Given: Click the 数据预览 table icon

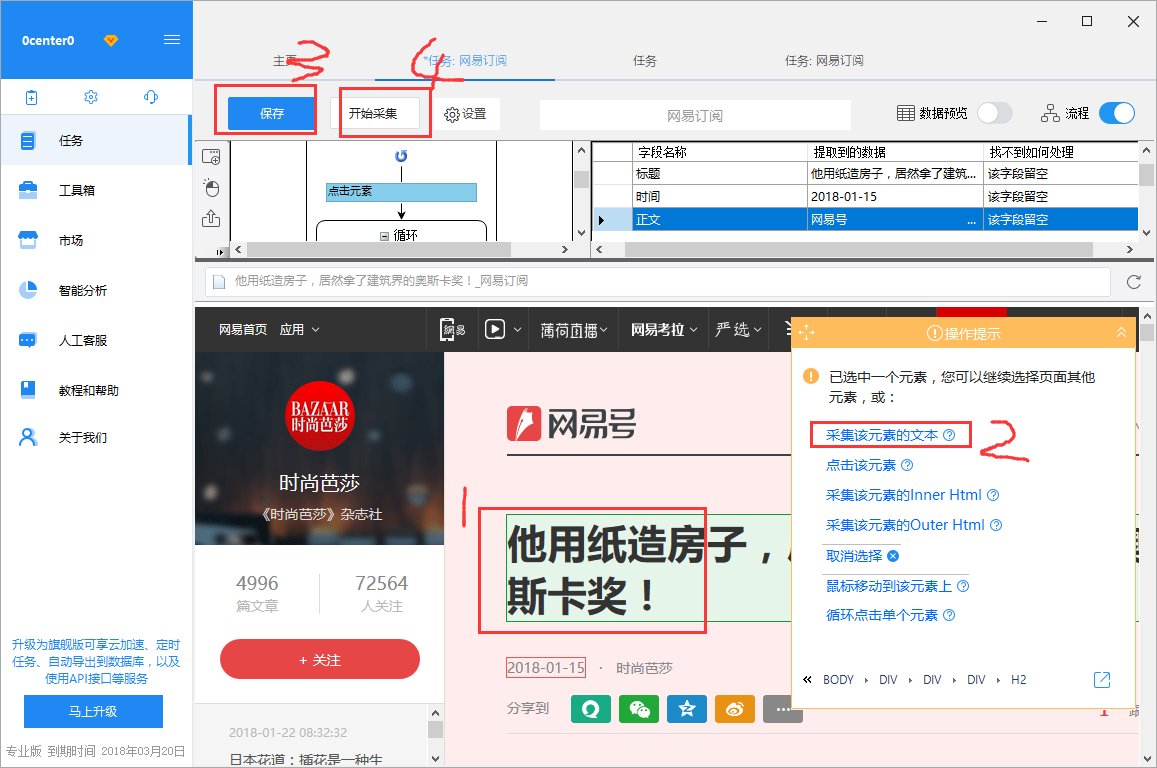Looking at the screenshot, I should [905, 113].
